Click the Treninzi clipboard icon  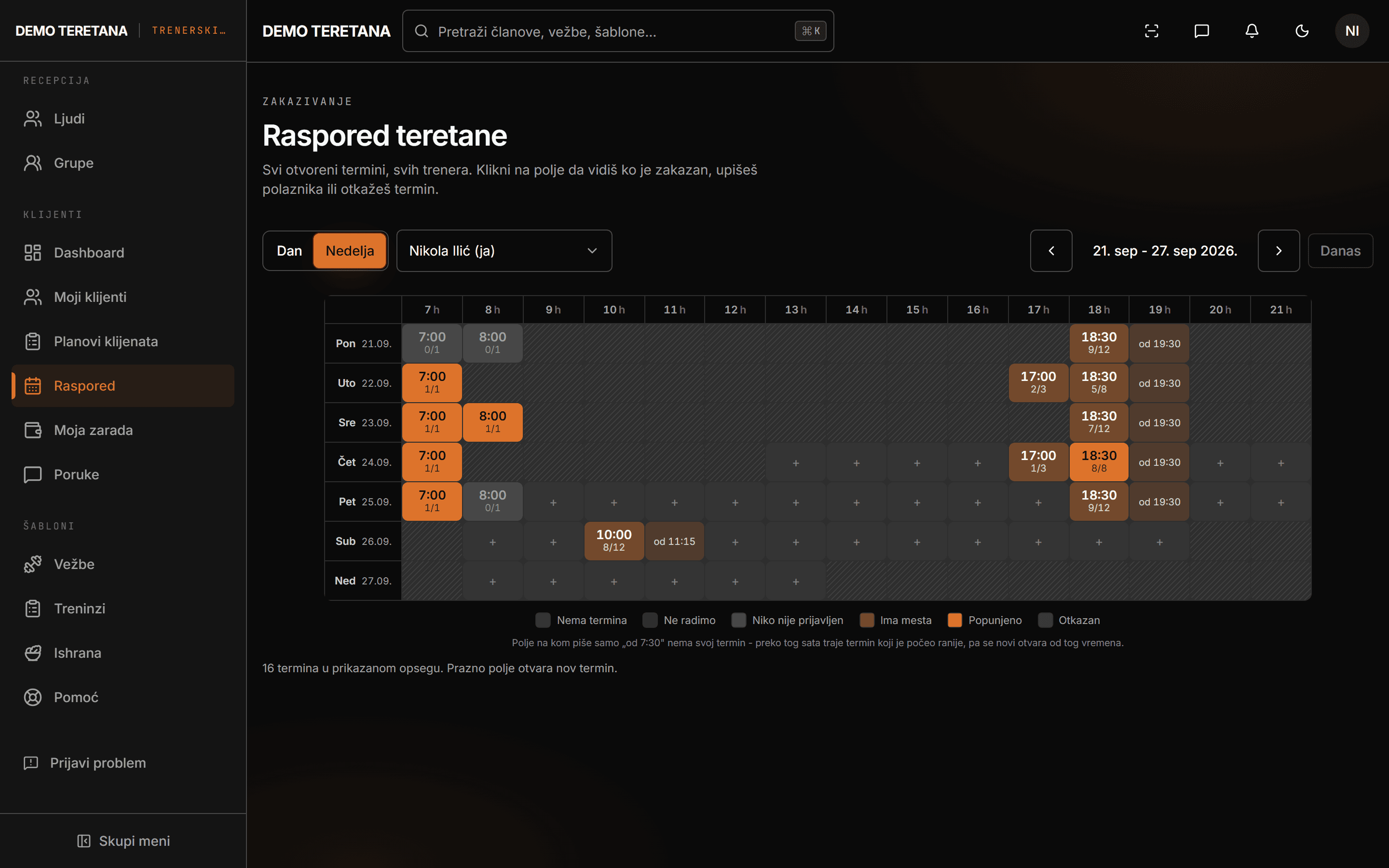point(33,609)
